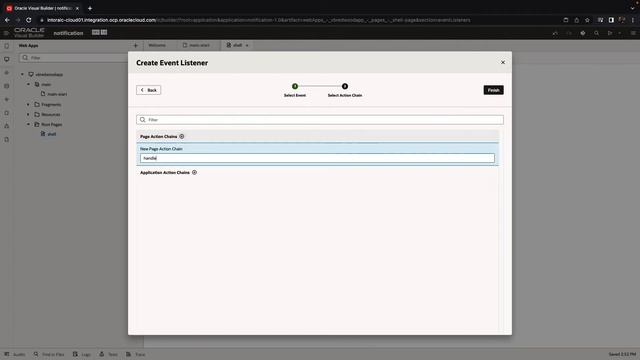Open the shell tab dropdown arrow
The image size is (640, 360).
(247, 45)
